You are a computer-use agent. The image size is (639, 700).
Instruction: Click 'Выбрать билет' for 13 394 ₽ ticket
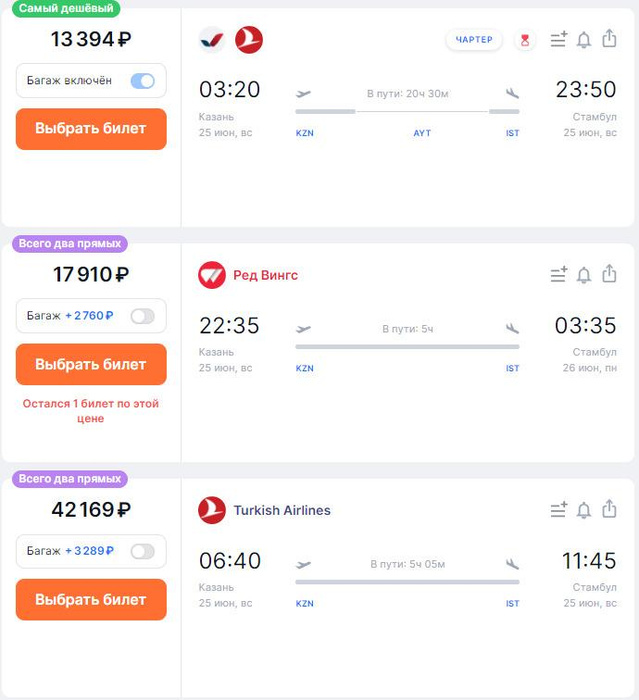[91, 129]
